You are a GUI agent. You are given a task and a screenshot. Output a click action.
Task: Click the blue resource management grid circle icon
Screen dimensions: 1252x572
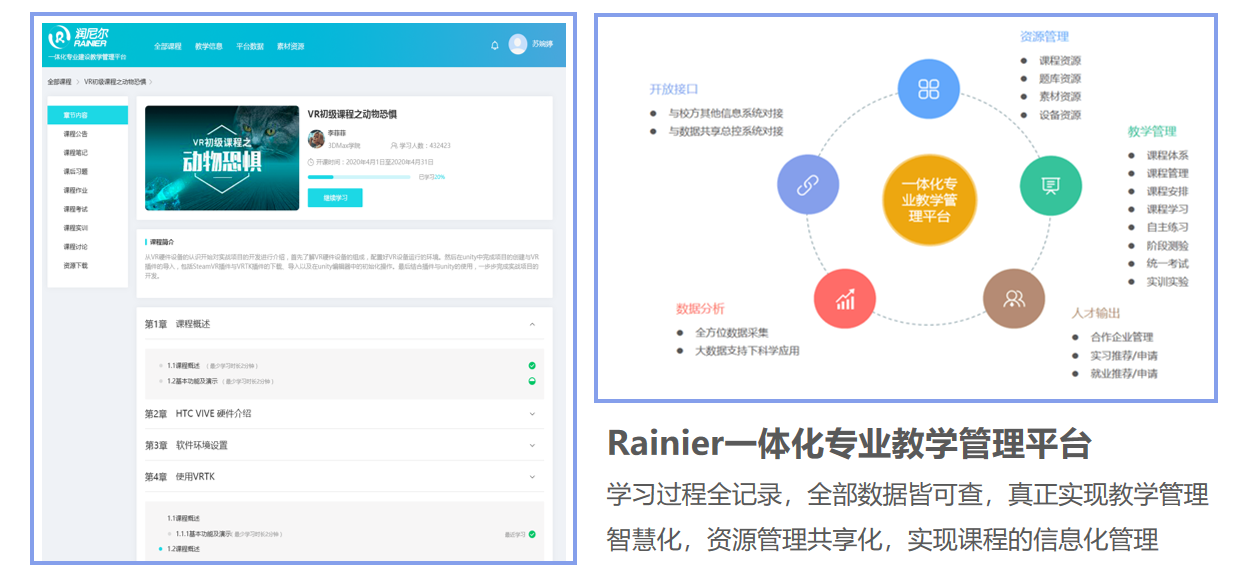pyautogui.click(x=929, y=89)
